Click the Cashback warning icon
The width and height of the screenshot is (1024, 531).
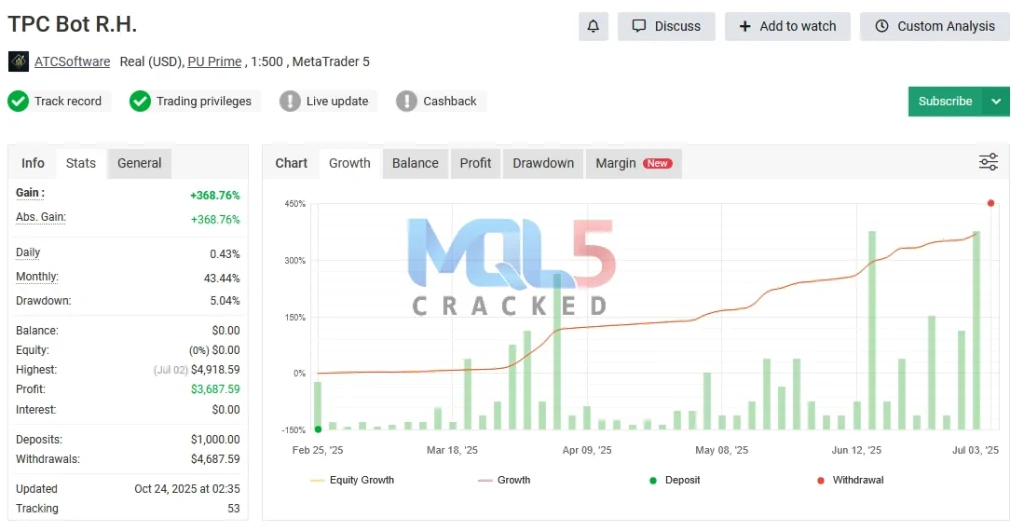coord(407,101)
